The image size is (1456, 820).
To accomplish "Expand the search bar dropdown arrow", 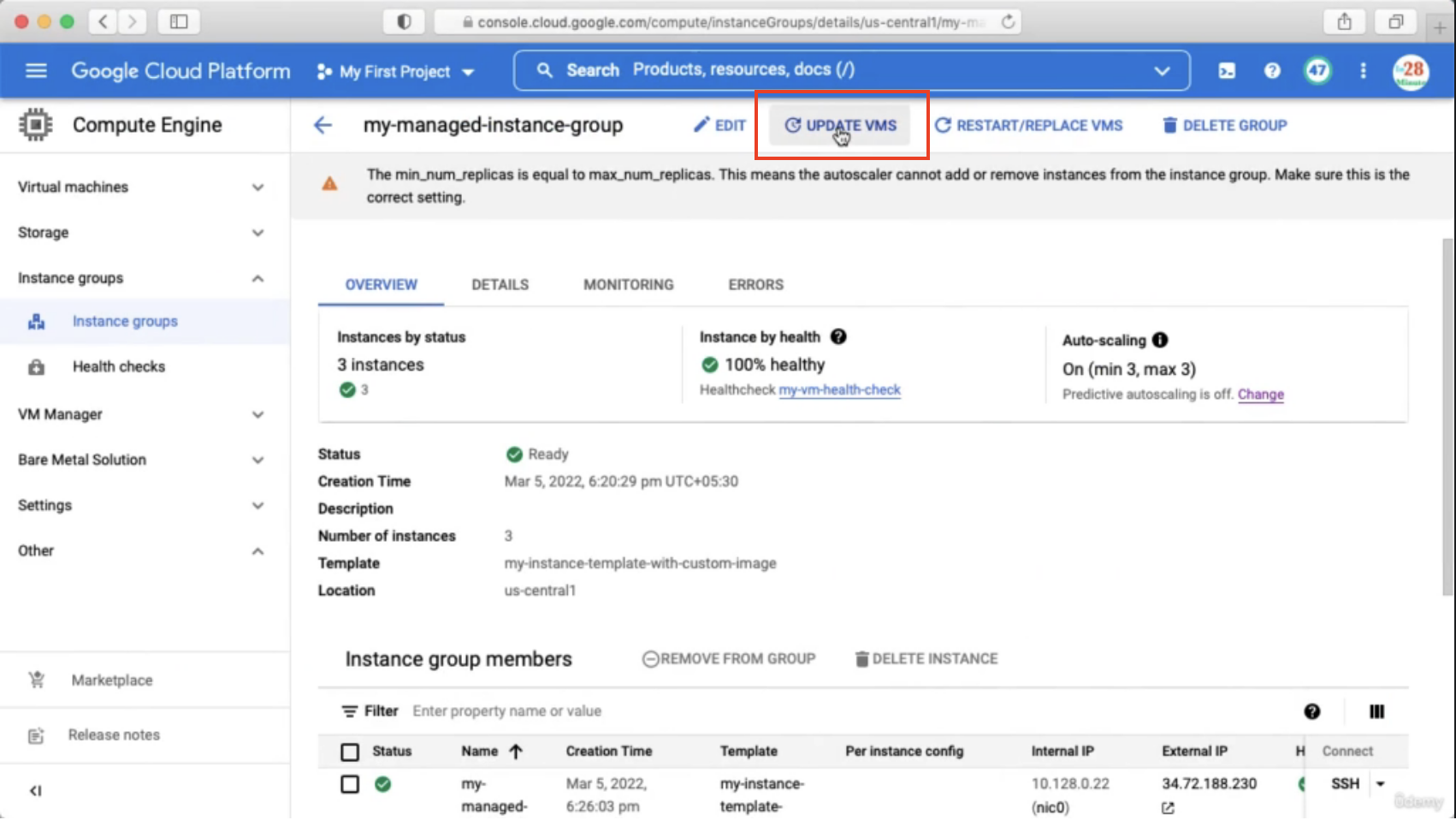I will coord(1162,71).
